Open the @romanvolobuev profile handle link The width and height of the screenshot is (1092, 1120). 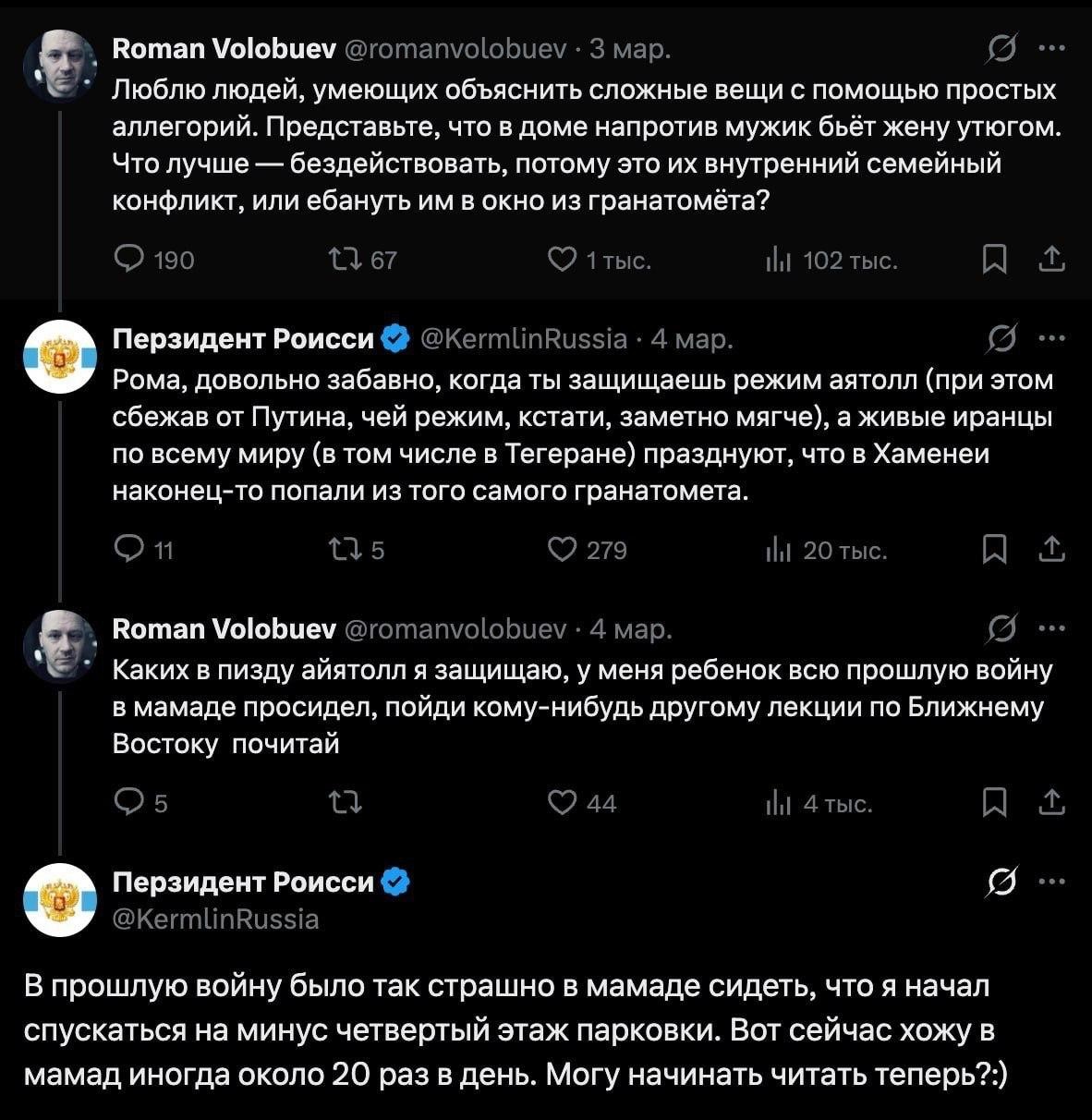click(455, 49)
